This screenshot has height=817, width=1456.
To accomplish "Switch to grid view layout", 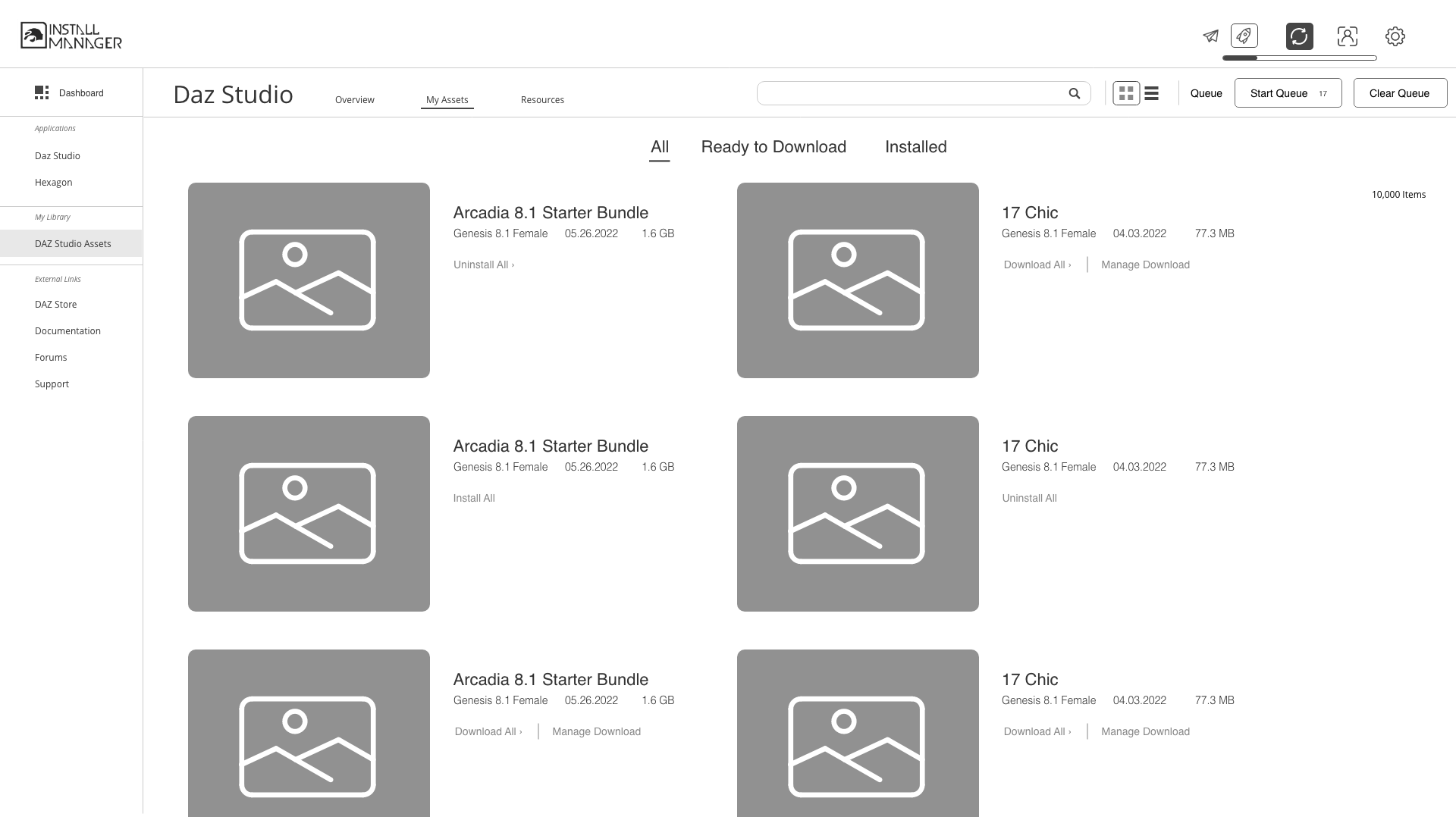I will pyautogui.click(x=1126, y=93).
